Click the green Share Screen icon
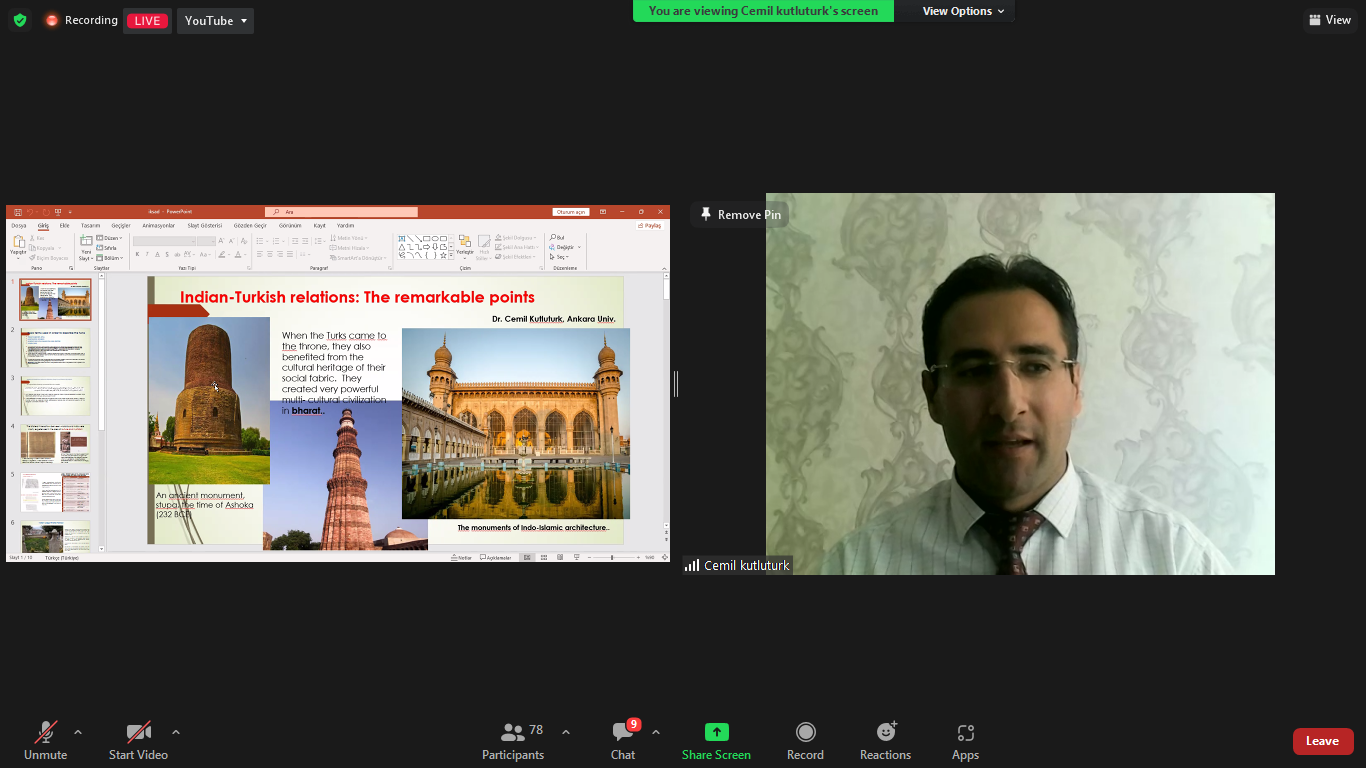Image resolution: width=1366 pixels, height=768 pixels. click(716, 733)
